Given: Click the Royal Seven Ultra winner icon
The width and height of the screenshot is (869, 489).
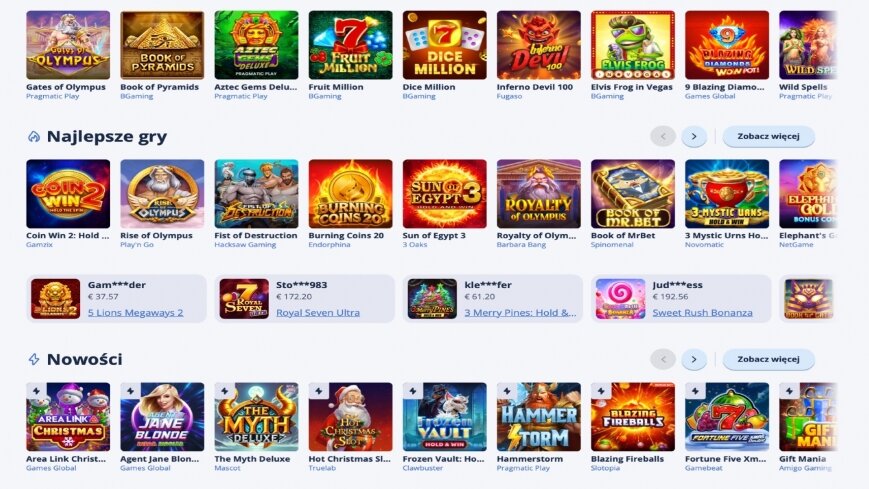Looking at the screenshot, I should coord(244,299).
